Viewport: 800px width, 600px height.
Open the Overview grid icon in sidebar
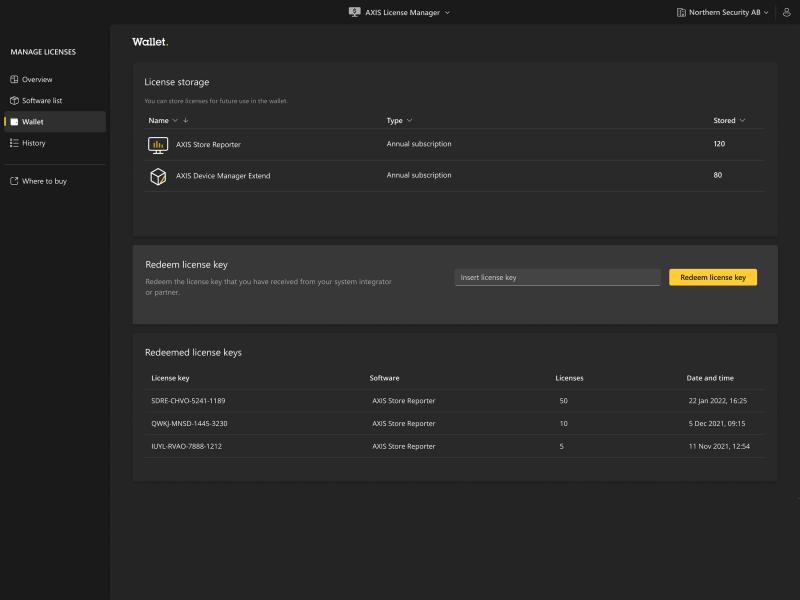[14, 80]
